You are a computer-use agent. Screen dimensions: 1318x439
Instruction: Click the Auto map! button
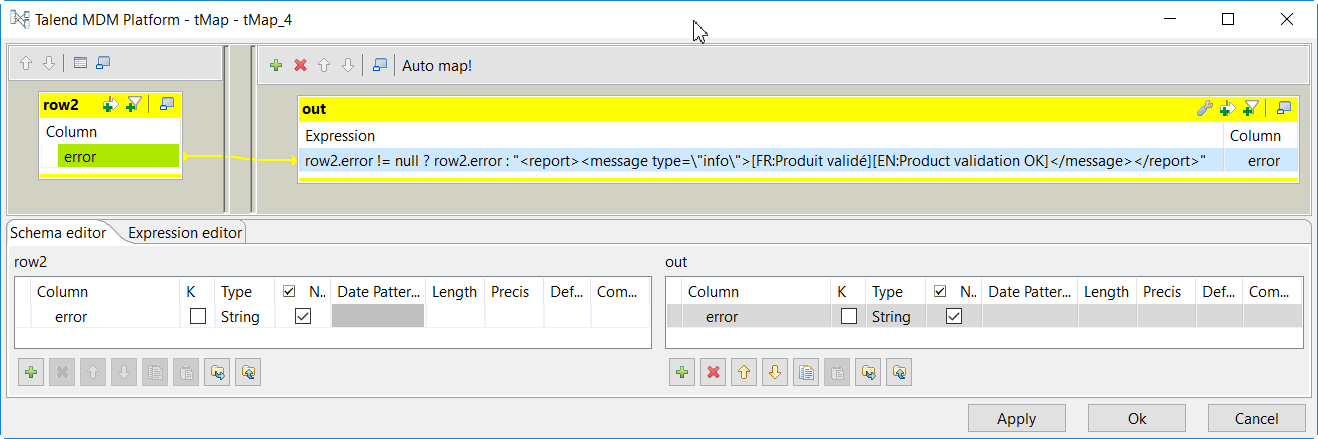pyautogui.click(x=436, y=66)
